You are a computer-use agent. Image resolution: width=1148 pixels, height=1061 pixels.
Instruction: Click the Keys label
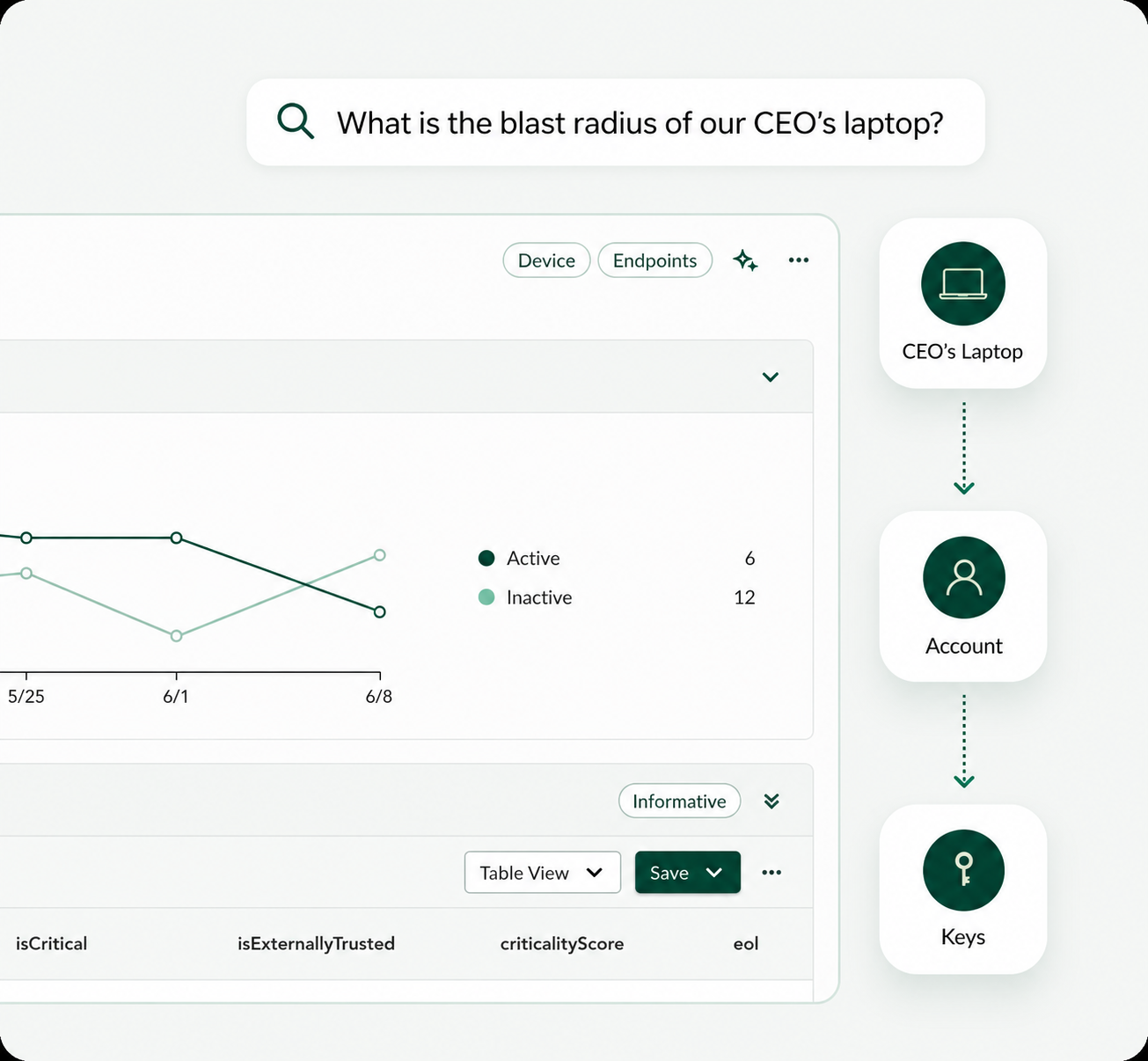tap(963, 938)
